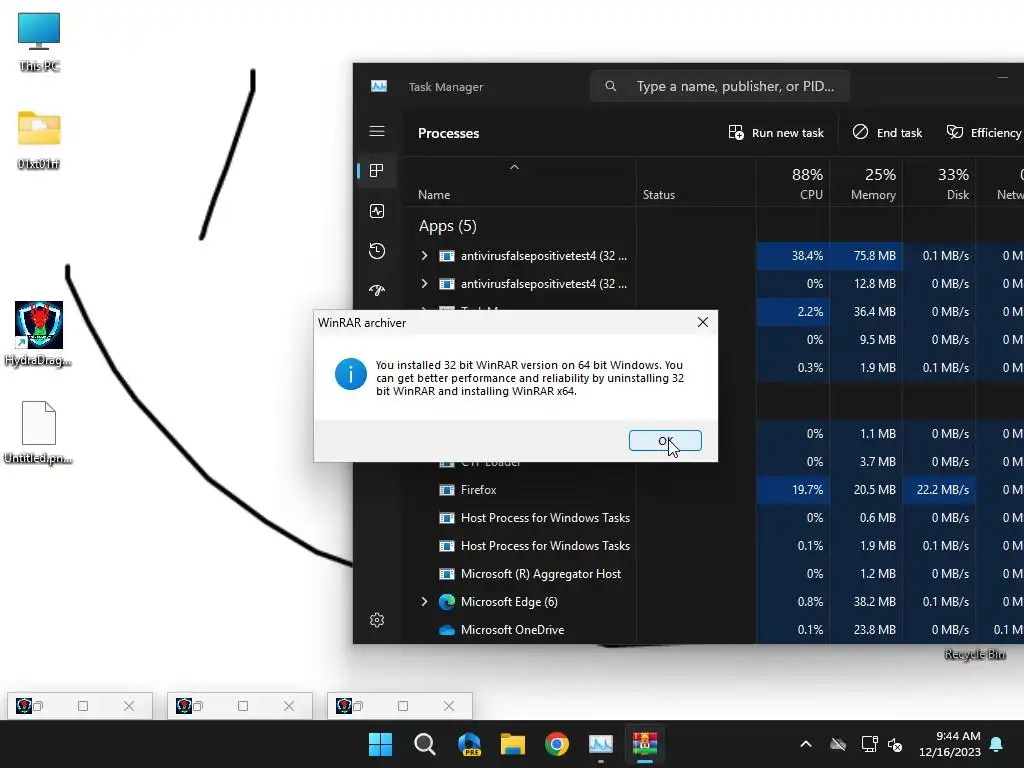Viewport: 1024px width, 768px height.
Task: Select the Processes page icon in sidebar
Action: coord(377,171)
